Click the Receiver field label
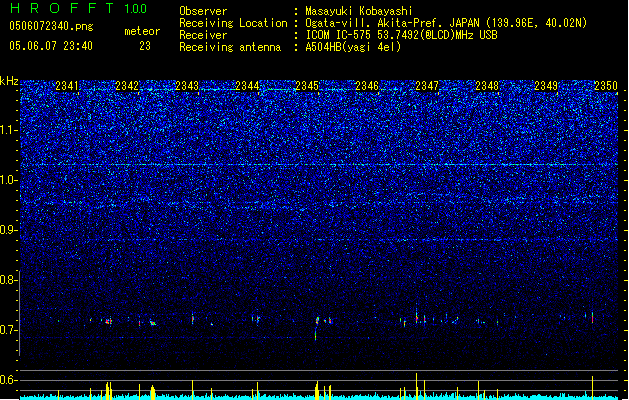Image resolution: width=629 pixels, height=400 pixels. pyautogui.click(x=203, y=35)
